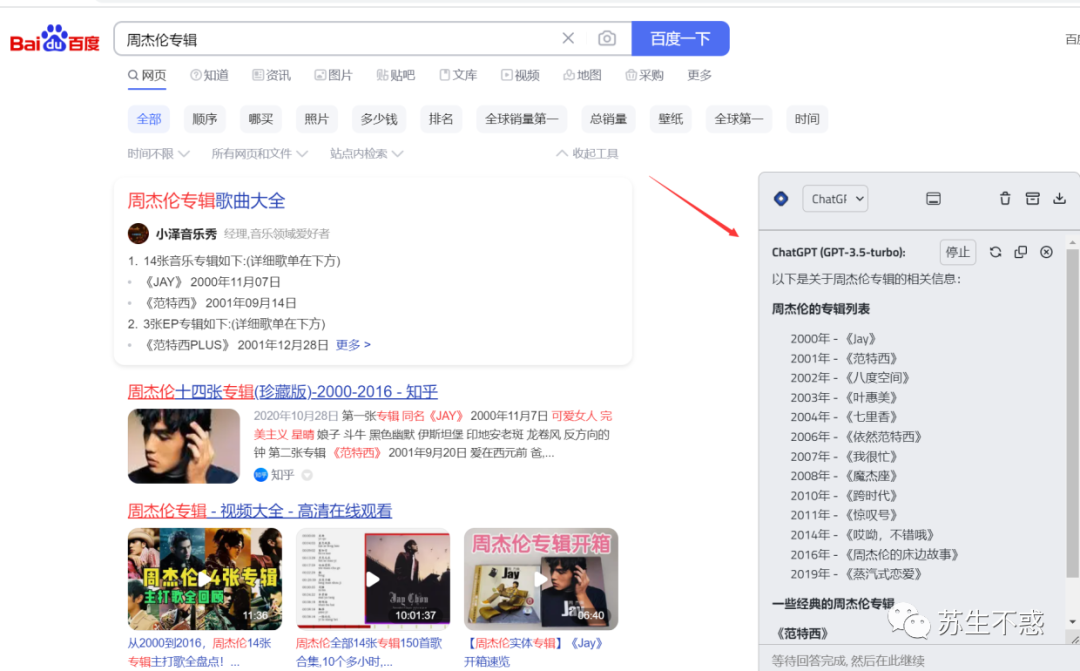
Task: Switch to the 知道 tab
Action: click(x=209, y=75)
